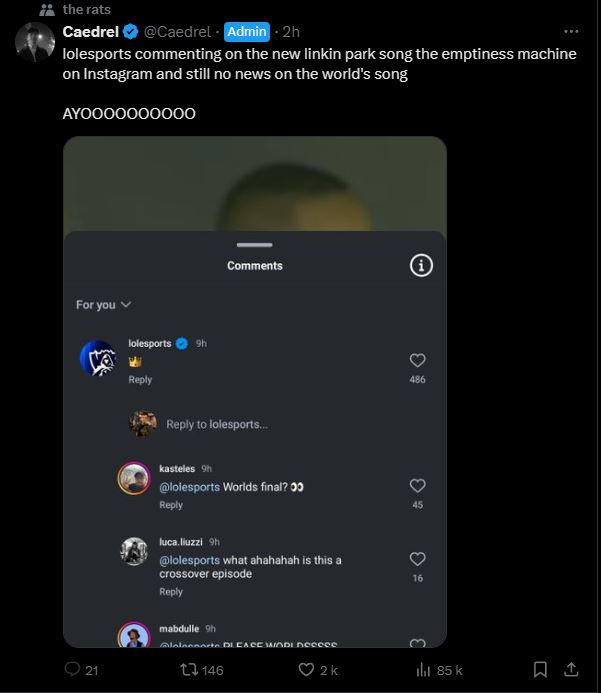Viewport: 601px width, 693px height.
Task: Click the reply comment bubble icon
Action: [x=72, y=670]
